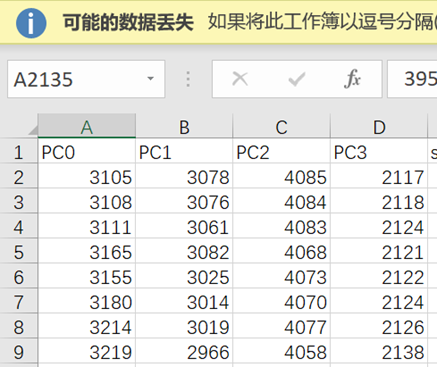Select row 3 header
The height and width of the screenshot is (367, 437).
click(19, 202)
